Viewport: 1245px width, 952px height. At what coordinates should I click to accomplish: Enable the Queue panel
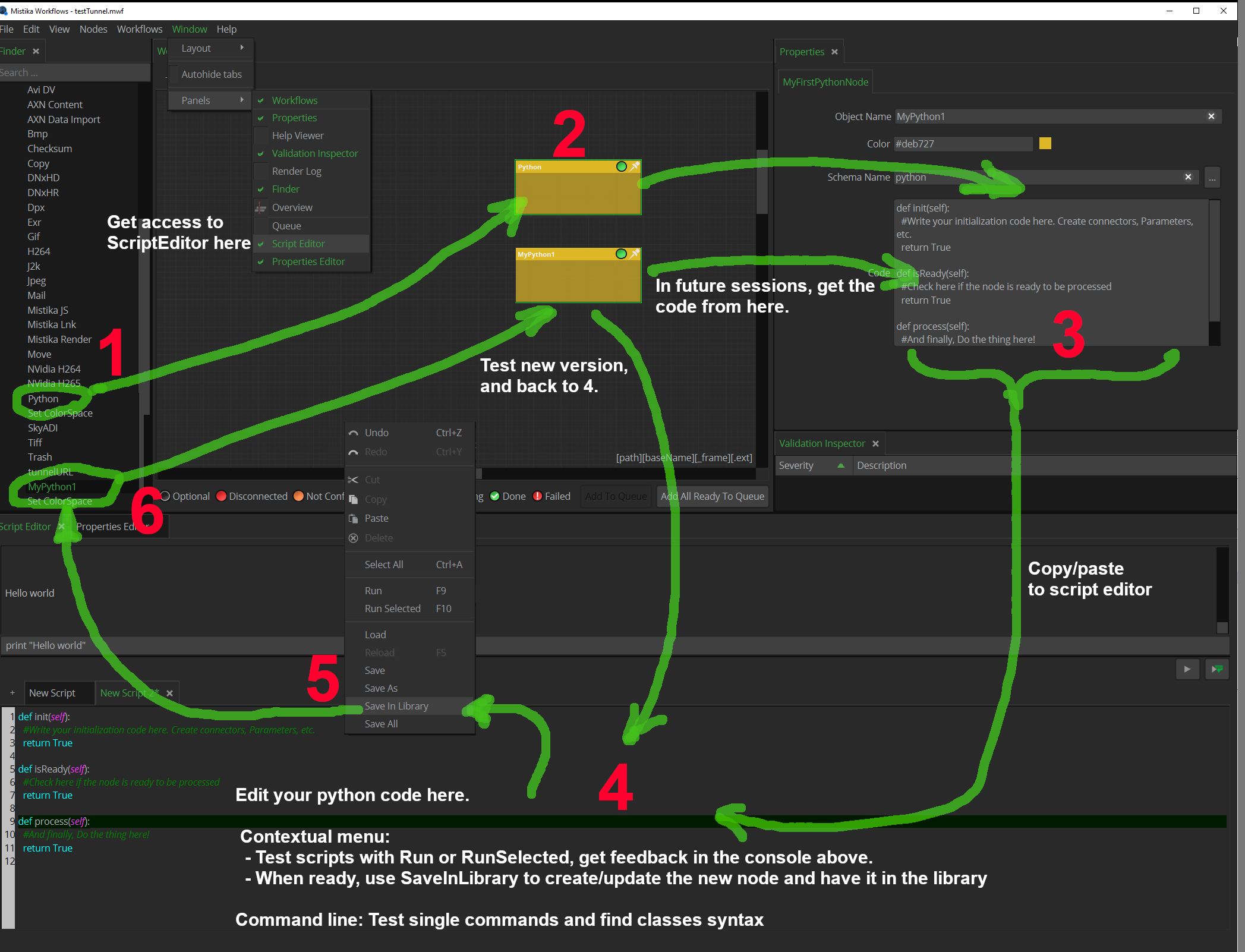point(311,226)
